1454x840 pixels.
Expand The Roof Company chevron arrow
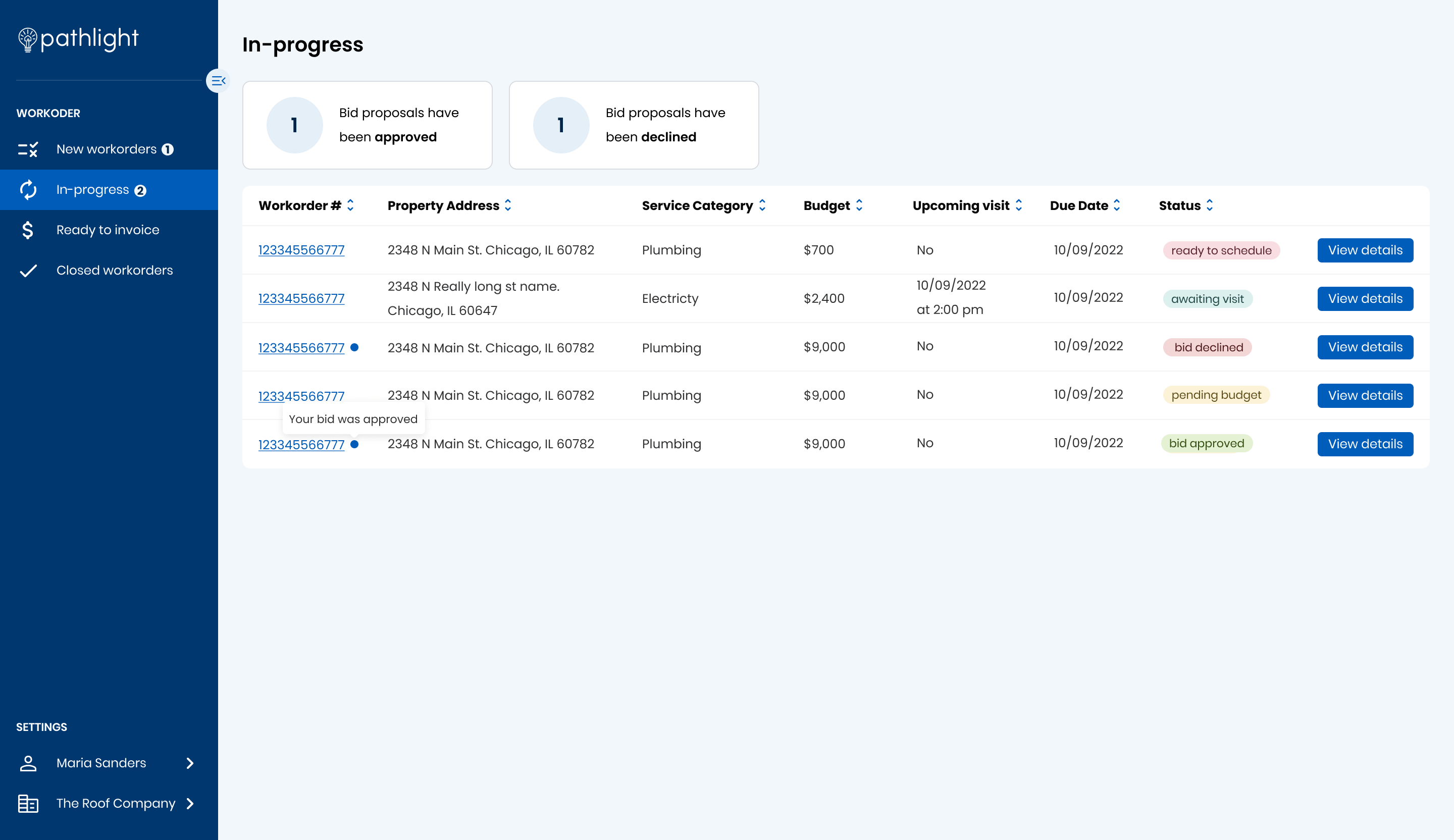190,804
